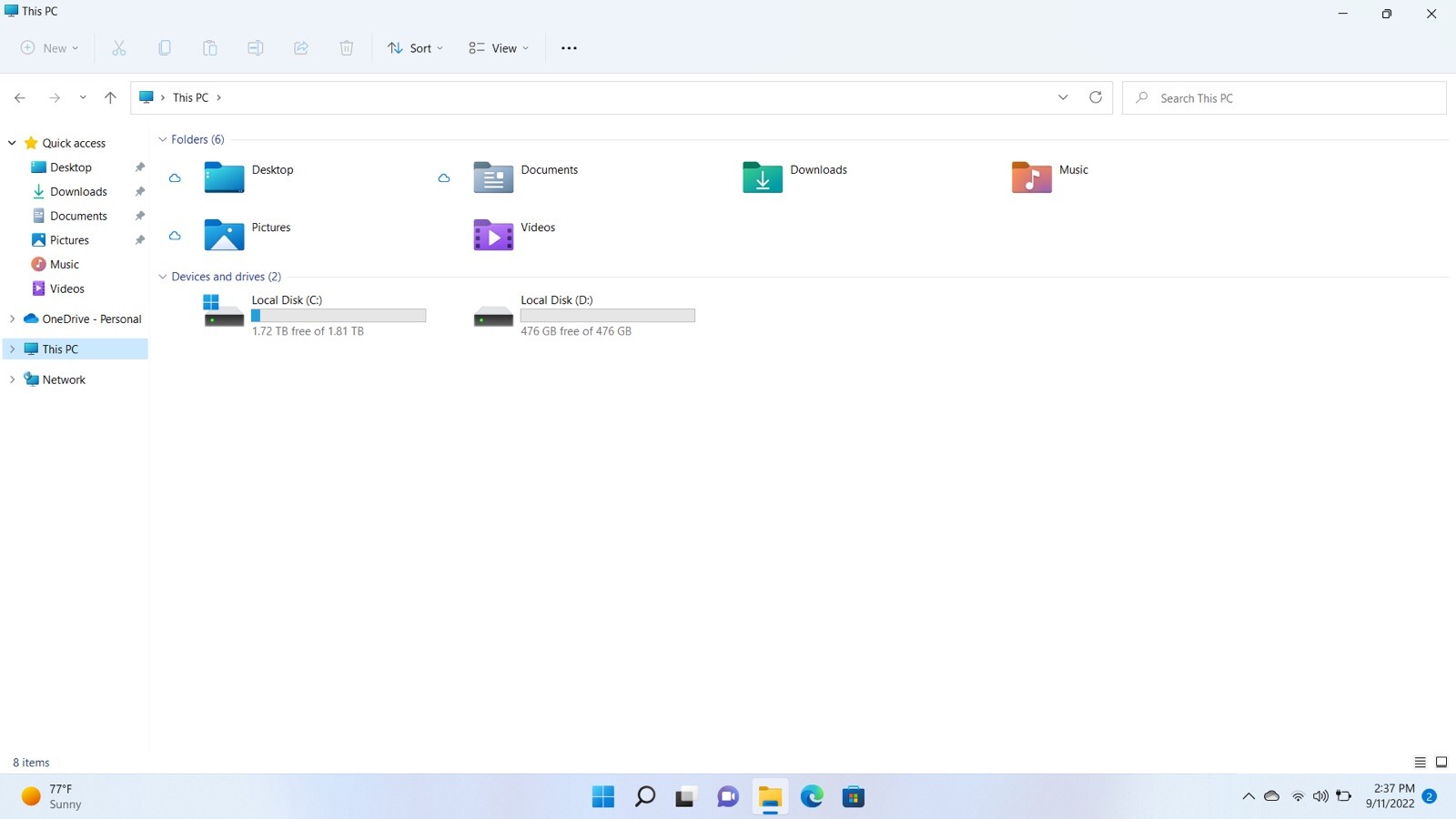Open the New item dropdown
This screenshot has width=1456, height=819.
tap(49, 48)
